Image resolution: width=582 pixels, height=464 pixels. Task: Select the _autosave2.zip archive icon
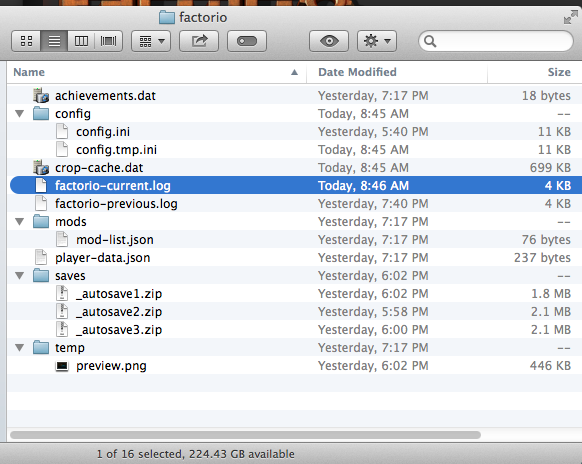click(62, 311)
